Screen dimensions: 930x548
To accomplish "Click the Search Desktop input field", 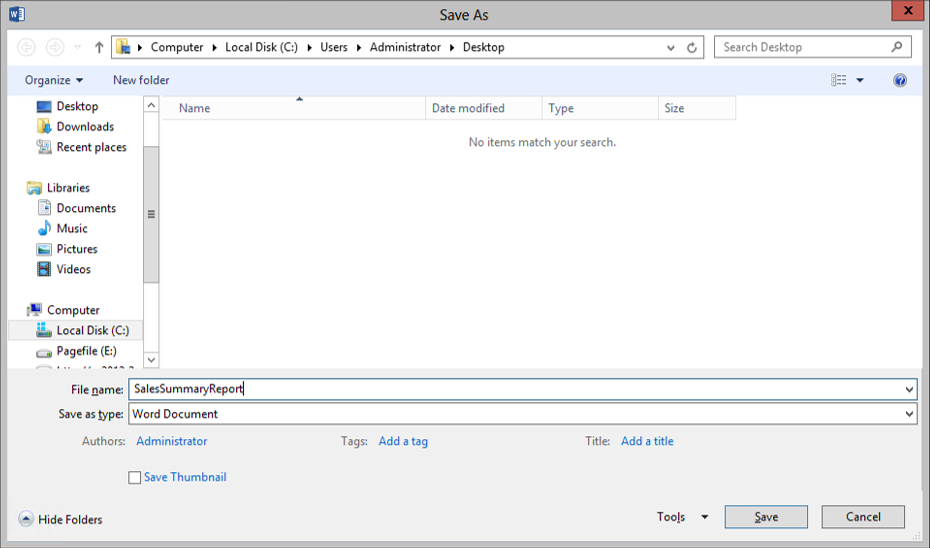I will (800, 47).
